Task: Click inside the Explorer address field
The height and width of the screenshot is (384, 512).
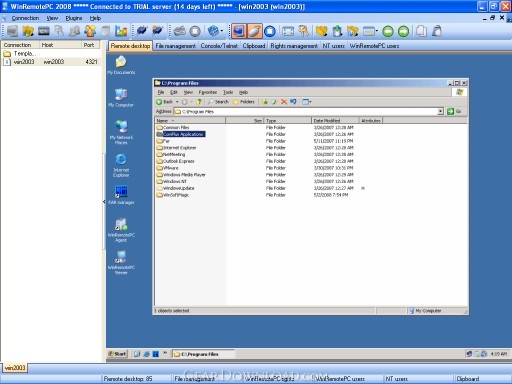Action: coord(305,111)
